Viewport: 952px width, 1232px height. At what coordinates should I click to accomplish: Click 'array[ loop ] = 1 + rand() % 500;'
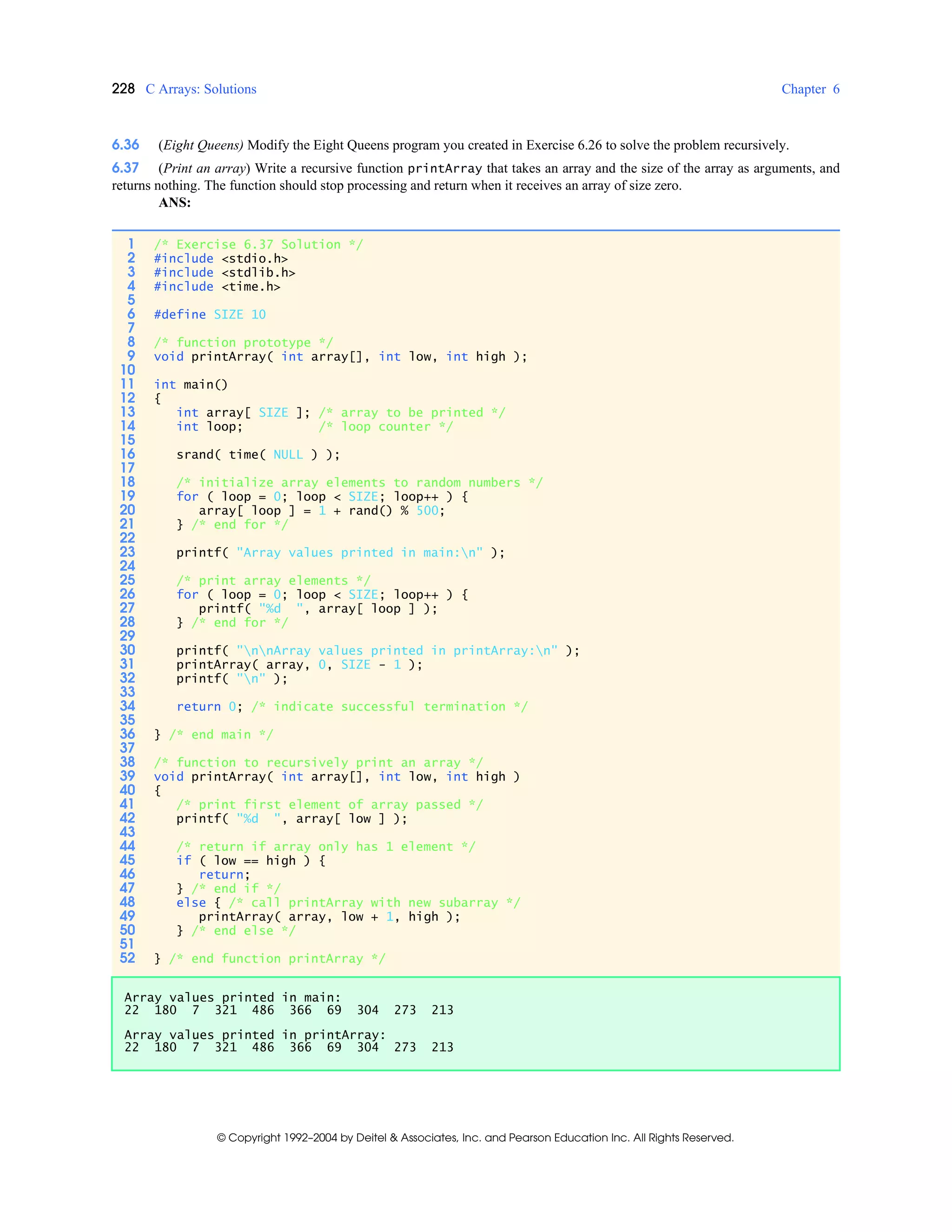coord(322,510)
